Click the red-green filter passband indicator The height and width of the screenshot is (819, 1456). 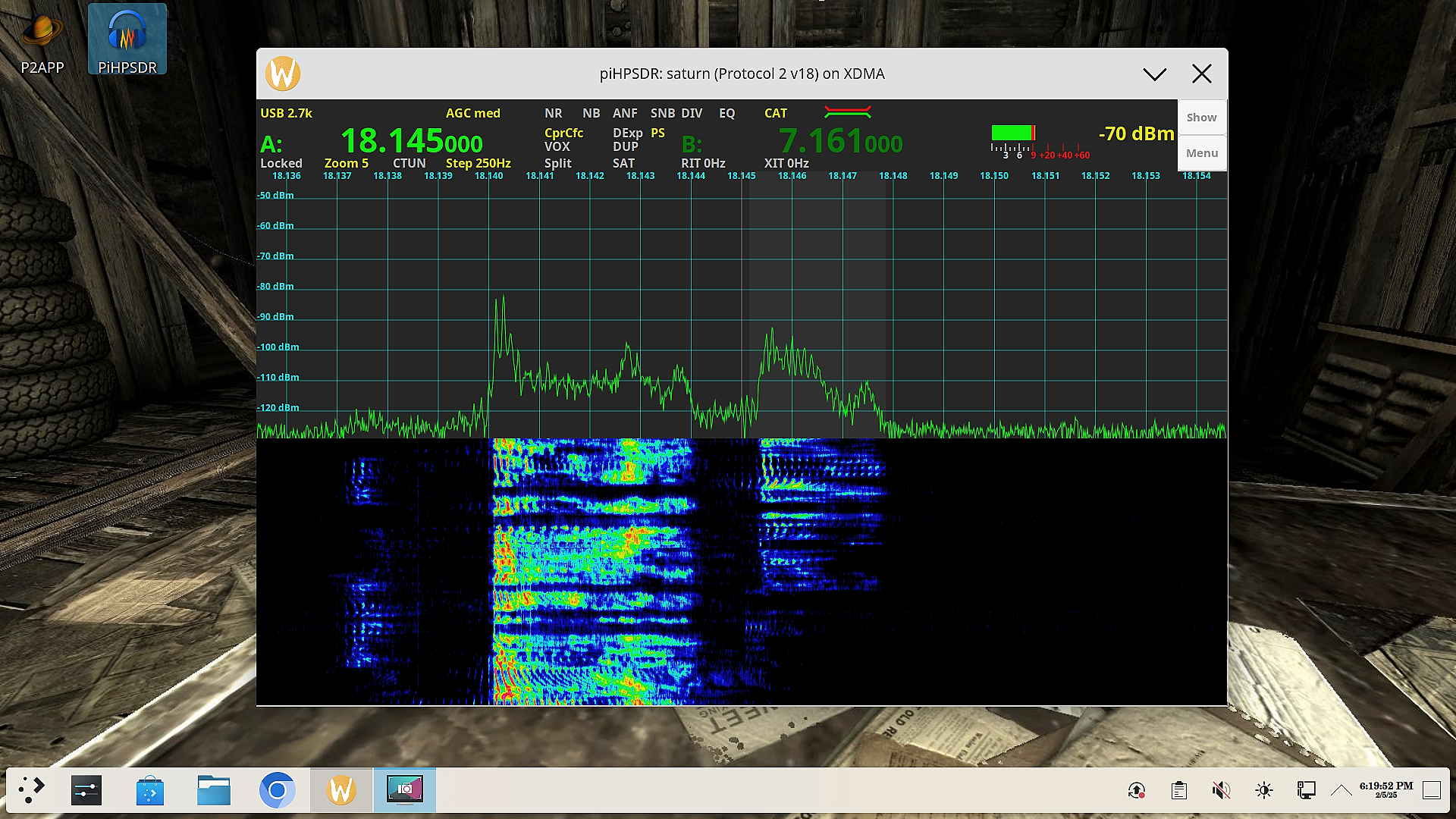848,112
